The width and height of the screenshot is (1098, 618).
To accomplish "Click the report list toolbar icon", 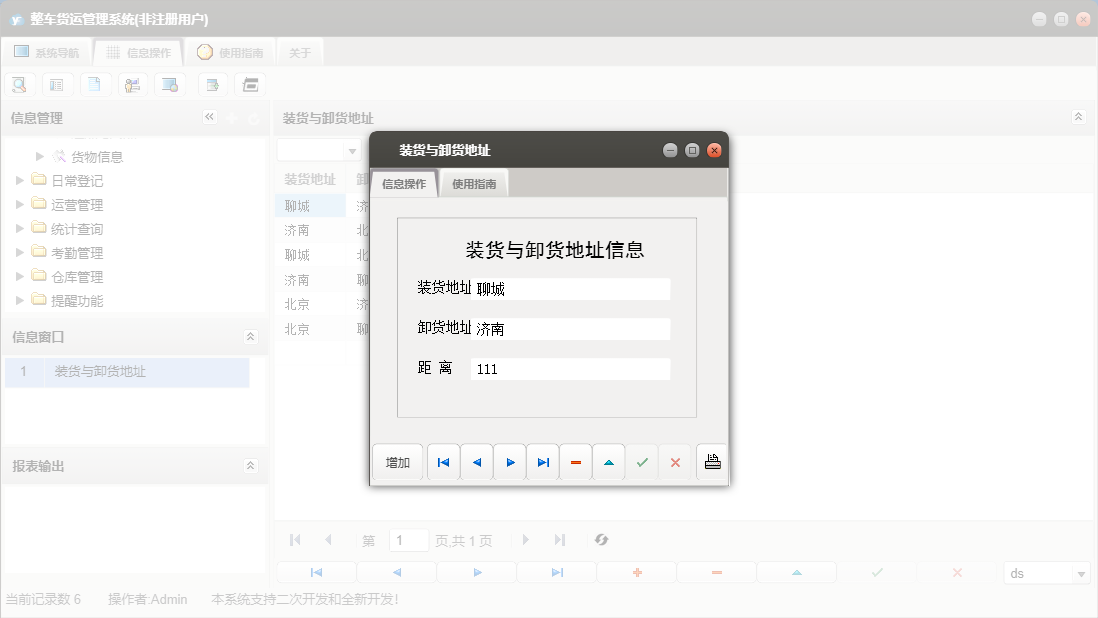I will [x=57, y=84].
